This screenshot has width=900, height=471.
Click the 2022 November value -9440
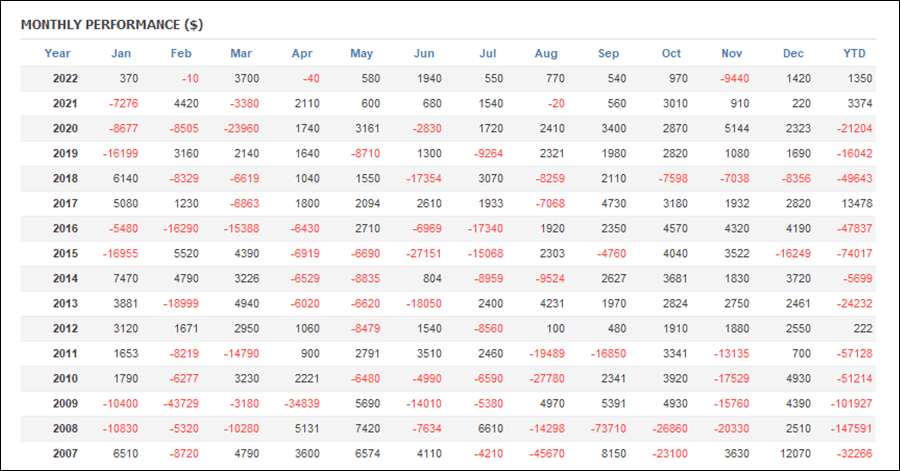tap(735, 79)
